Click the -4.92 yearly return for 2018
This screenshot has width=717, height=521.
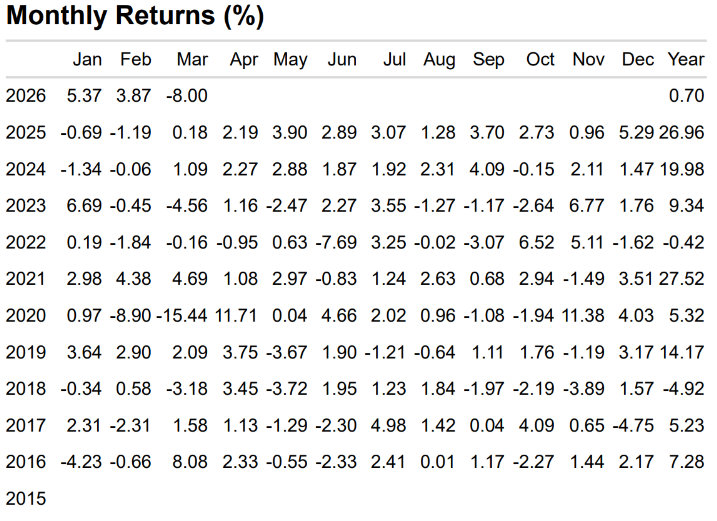686,388
